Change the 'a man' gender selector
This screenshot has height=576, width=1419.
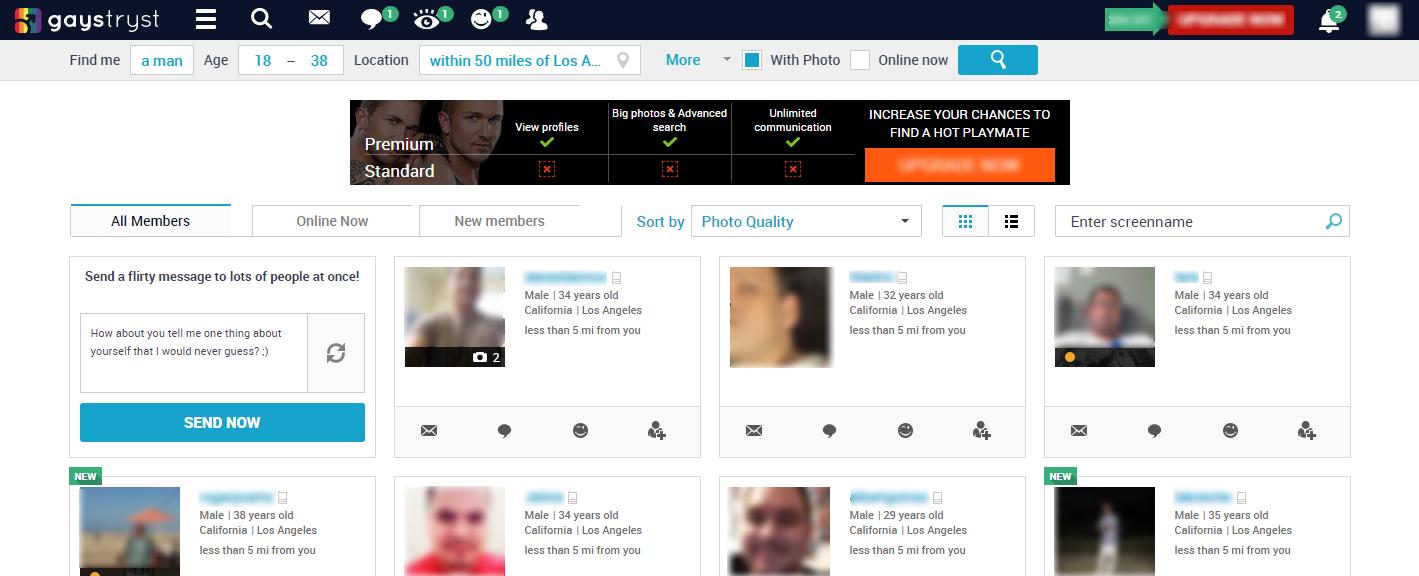(x=162, y=60)
